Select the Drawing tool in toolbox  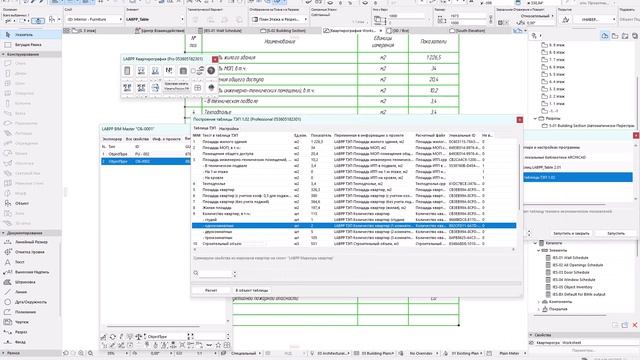tap(31, 322)
